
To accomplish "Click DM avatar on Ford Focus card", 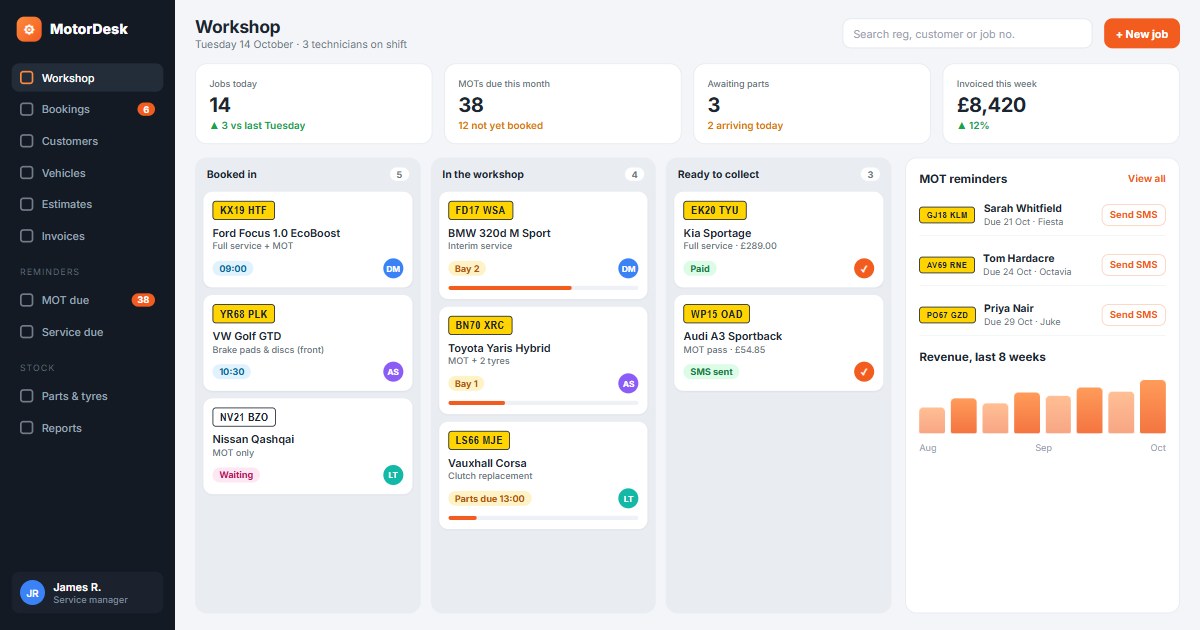I will coord(393,268).
